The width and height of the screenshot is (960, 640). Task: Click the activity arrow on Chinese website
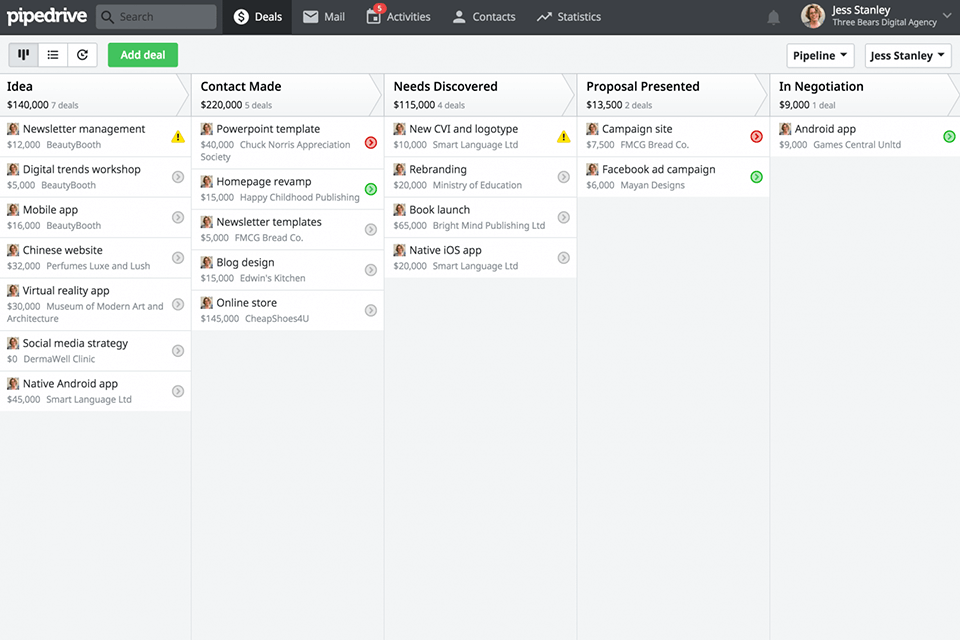178,258
